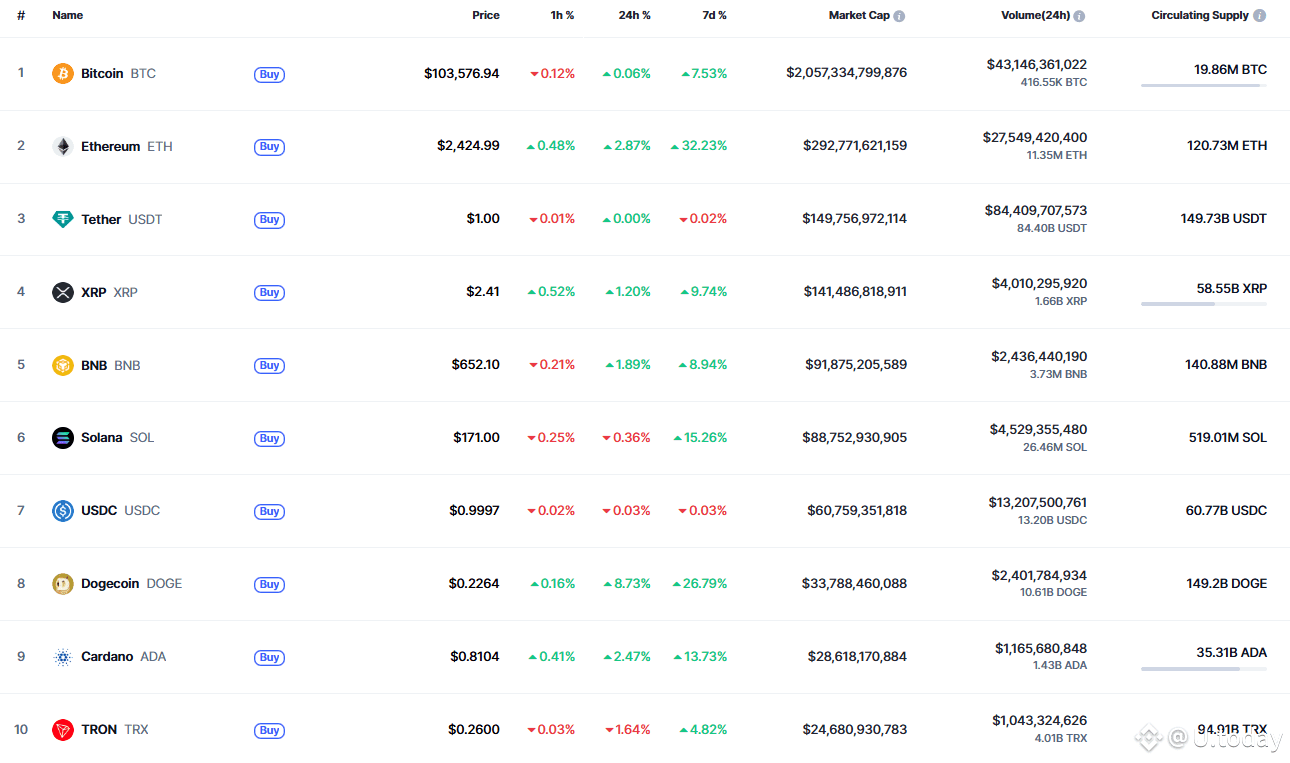Click Tether volume $84,409,707,573
The image size is (1290, 763).
(x=1036, y=211)
